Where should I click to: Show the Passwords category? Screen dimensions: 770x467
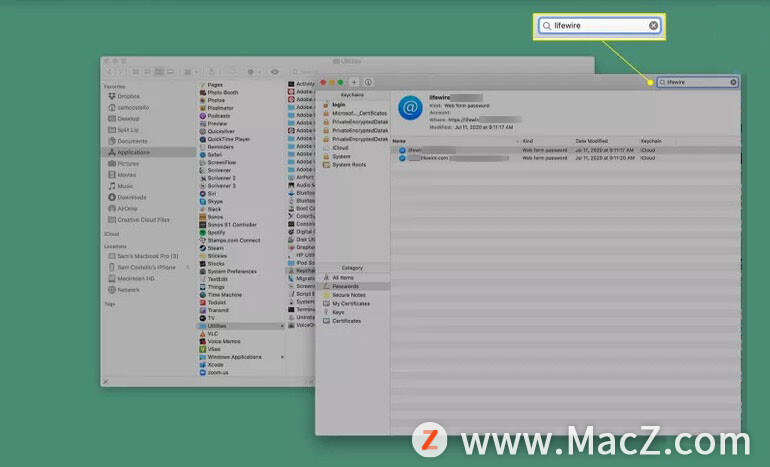click(353, 286)
